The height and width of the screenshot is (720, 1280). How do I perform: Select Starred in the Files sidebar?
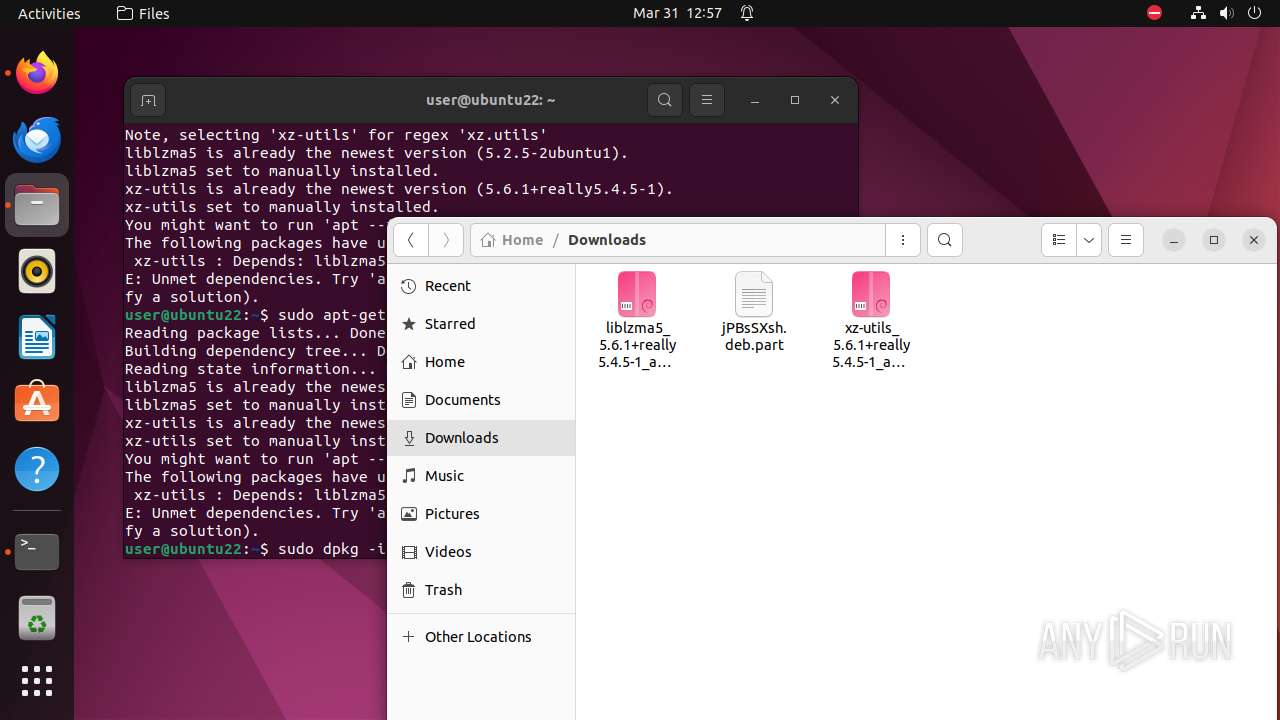(481, 324)
